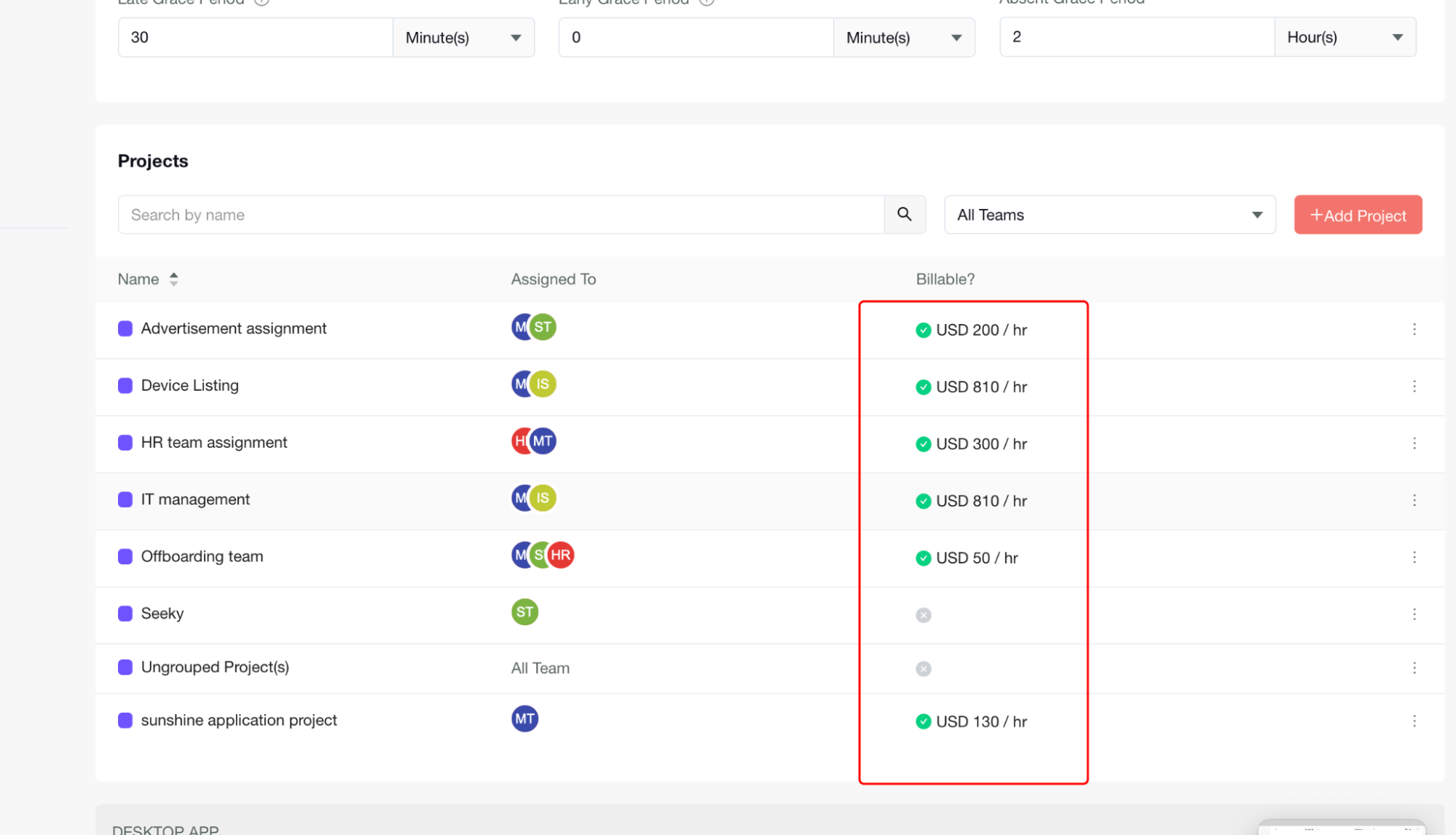Click the search magnifier icon

click(904, 214)
